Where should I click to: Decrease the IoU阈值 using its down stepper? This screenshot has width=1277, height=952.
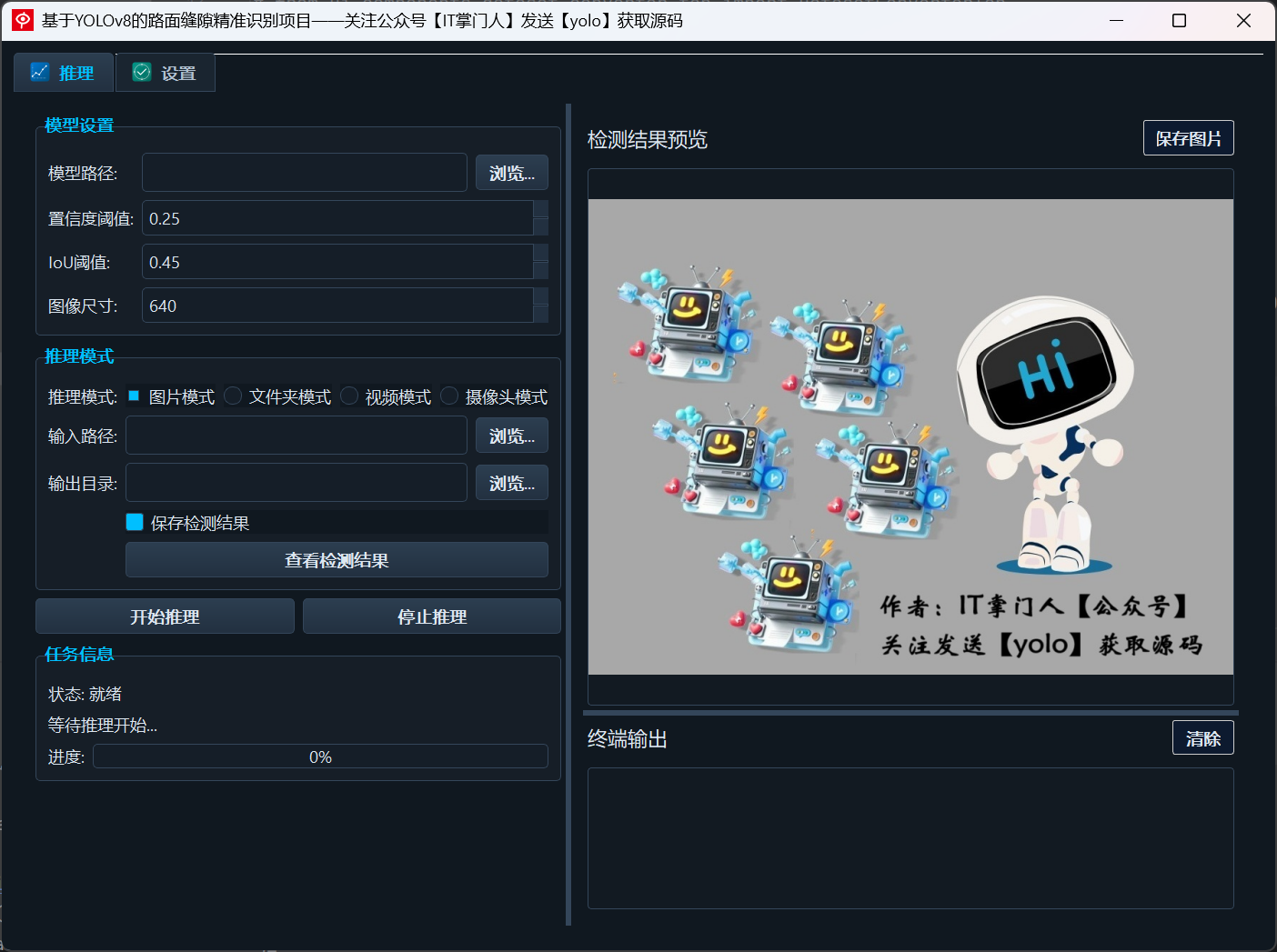[x=541, y=269]
